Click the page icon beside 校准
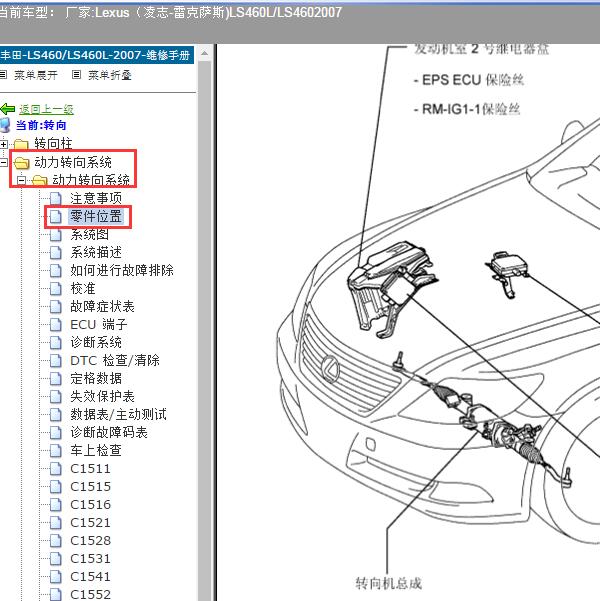Image resolution: width=600 pixels, height=601 pixels. tap(56, 289)
